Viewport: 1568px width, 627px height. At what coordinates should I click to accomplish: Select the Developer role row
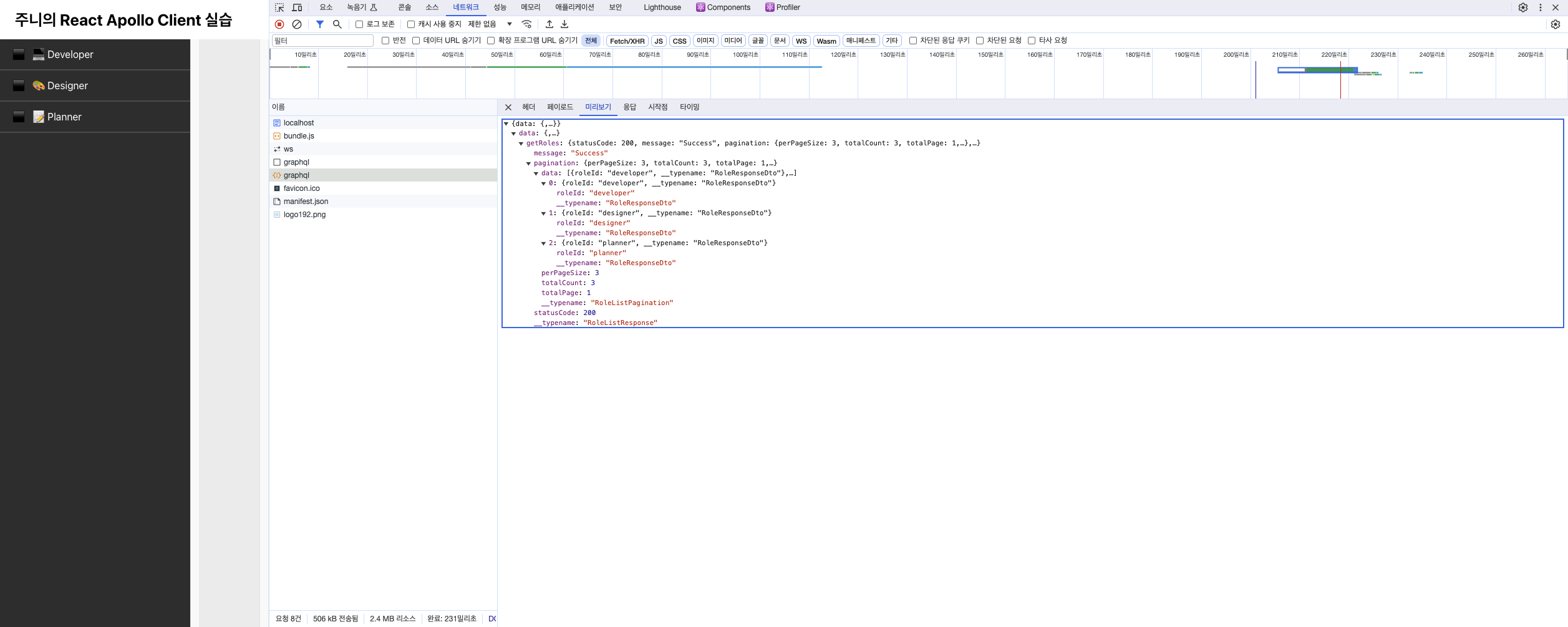pyautogui.click(x=95, y=54)
